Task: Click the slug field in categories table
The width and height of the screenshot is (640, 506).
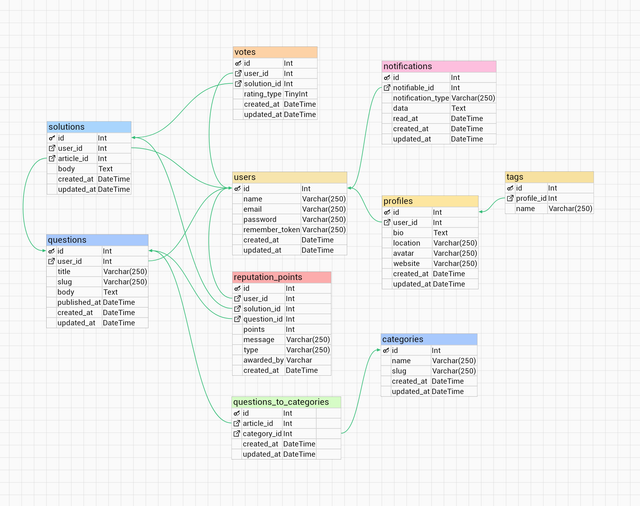Action: pos(429,371)
